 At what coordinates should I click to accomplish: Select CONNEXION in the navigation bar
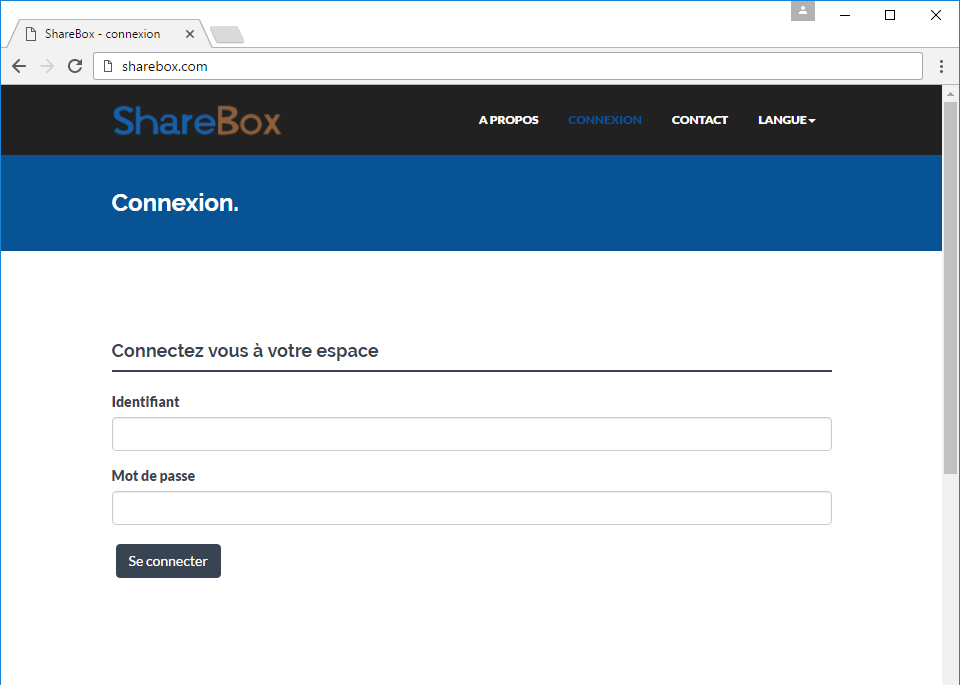click(x=605, y=120)
